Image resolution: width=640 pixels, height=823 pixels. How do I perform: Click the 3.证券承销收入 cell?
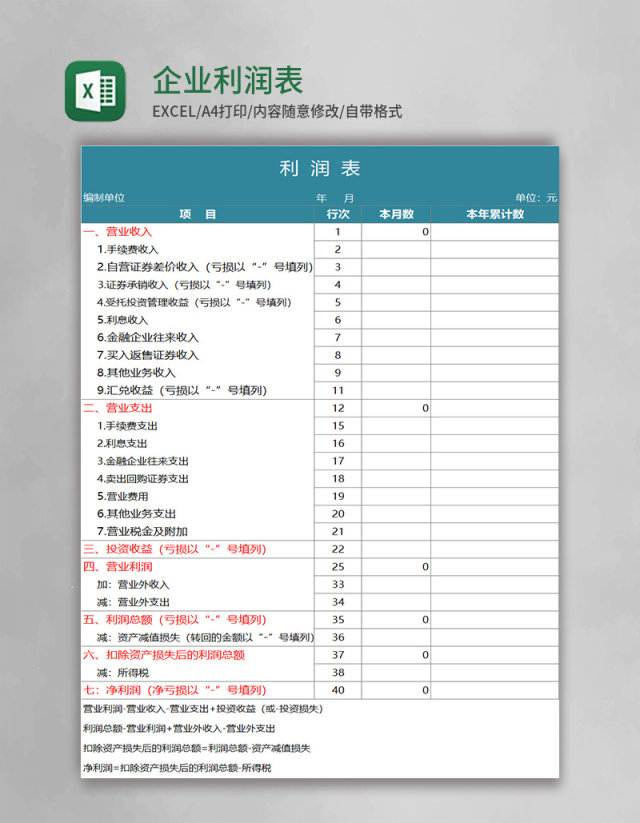pos(198,284)
